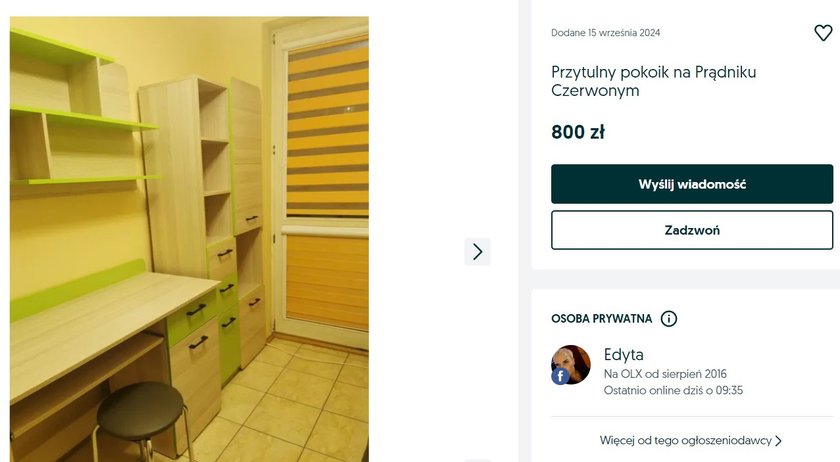Image resolution: width=840 pixels, height=462 pixels.
Task: Click the 800 zł price
Action: coord(578,132)
